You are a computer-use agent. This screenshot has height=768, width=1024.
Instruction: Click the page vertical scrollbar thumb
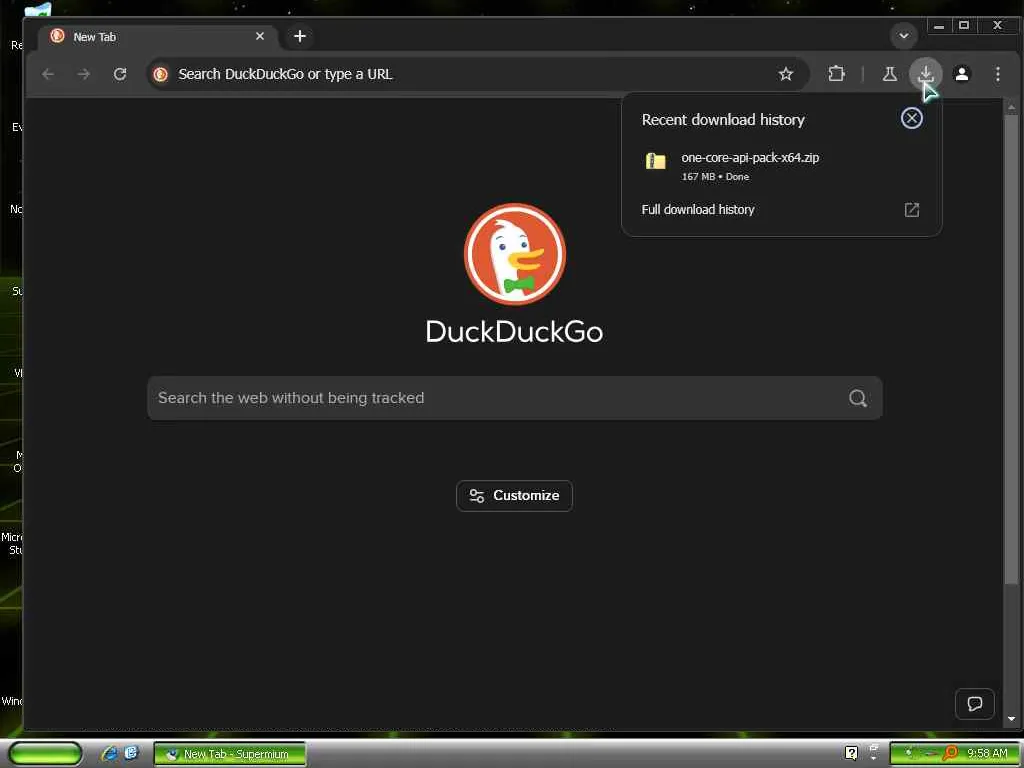click(1012, 349)
